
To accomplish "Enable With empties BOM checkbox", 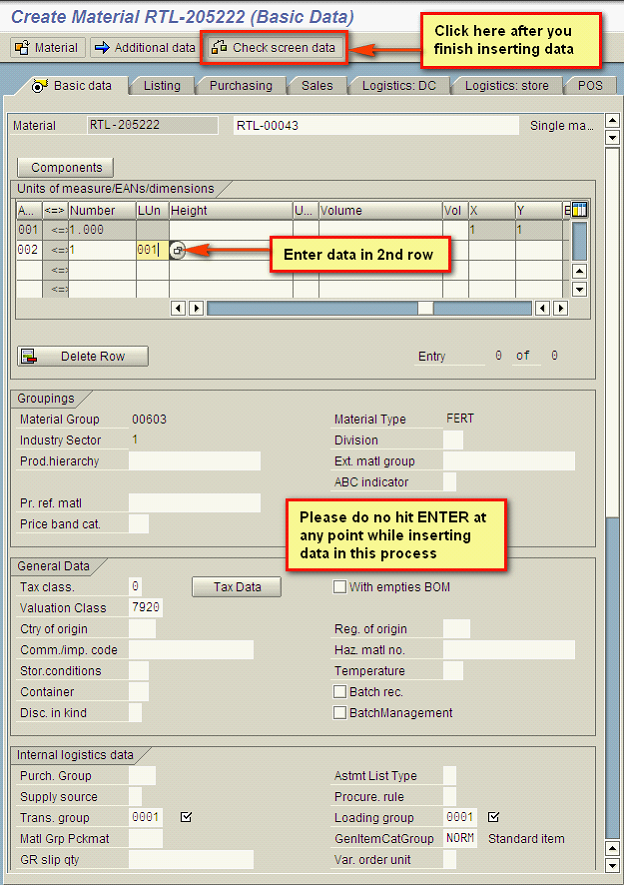I will [x=340, y=587].
